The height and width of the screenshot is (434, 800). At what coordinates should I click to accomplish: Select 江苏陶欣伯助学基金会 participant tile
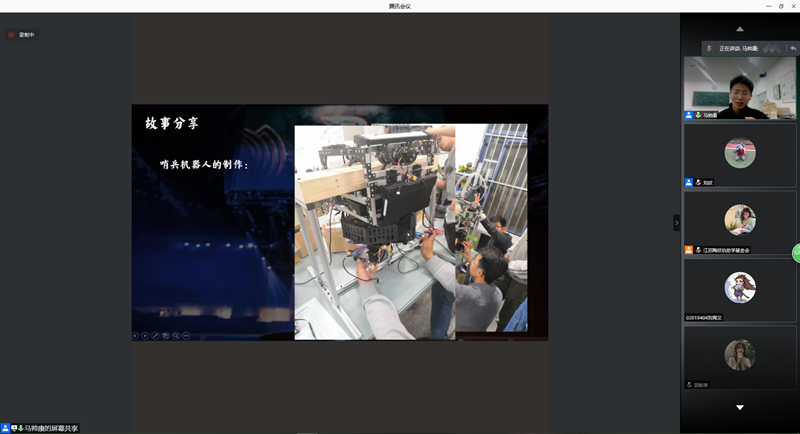739,222
